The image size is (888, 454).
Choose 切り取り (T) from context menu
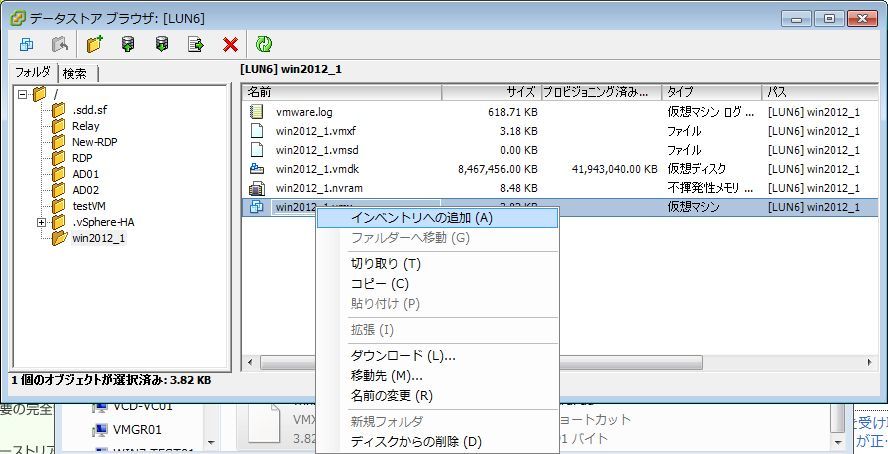[x=437, y=264]
